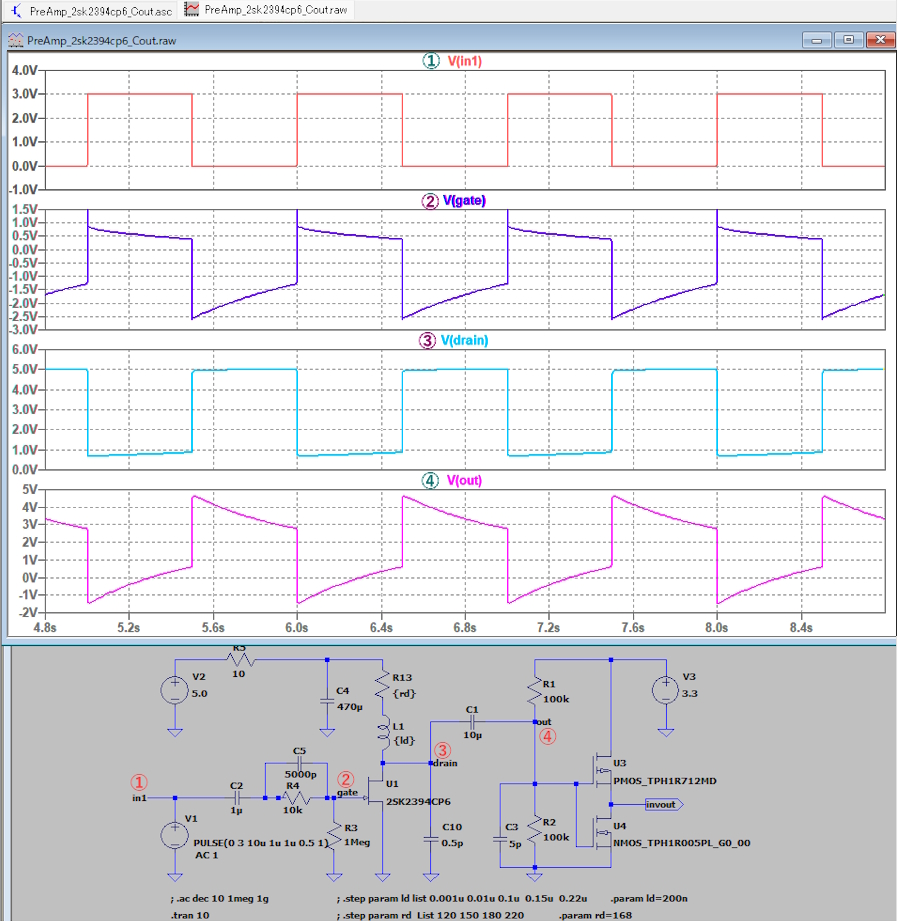Select the V(out) trace label

[464, 480]
